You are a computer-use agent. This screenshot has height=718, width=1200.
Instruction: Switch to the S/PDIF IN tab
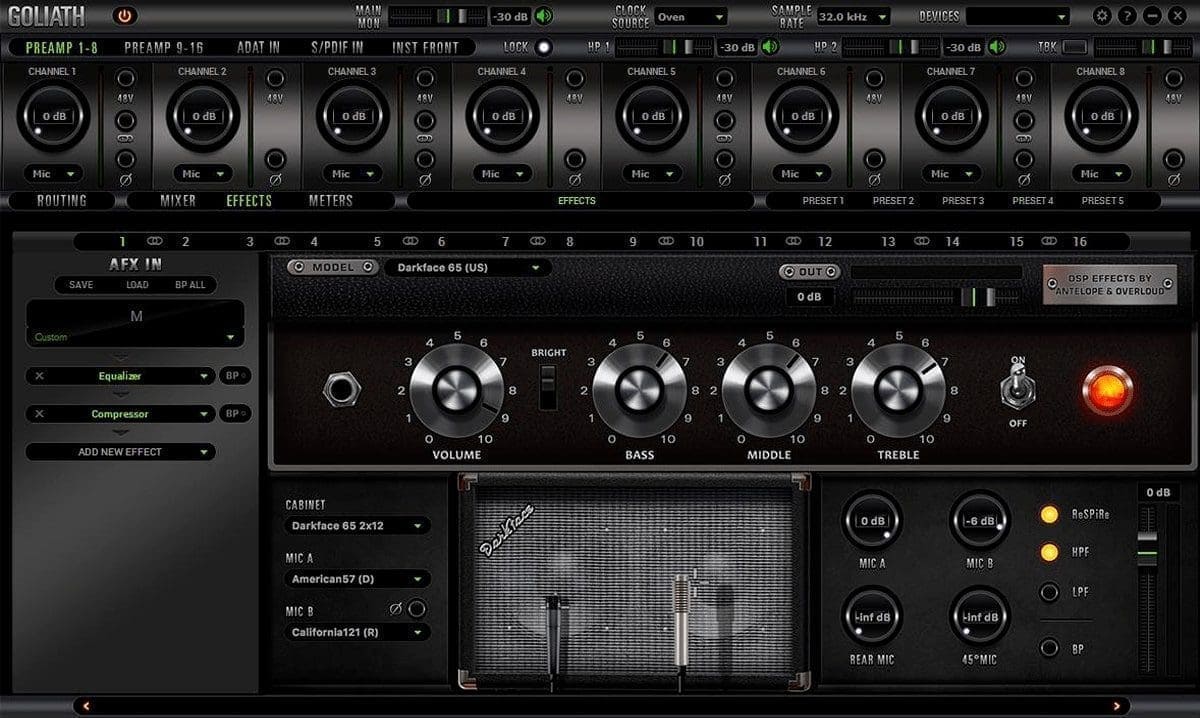point(337,47)
